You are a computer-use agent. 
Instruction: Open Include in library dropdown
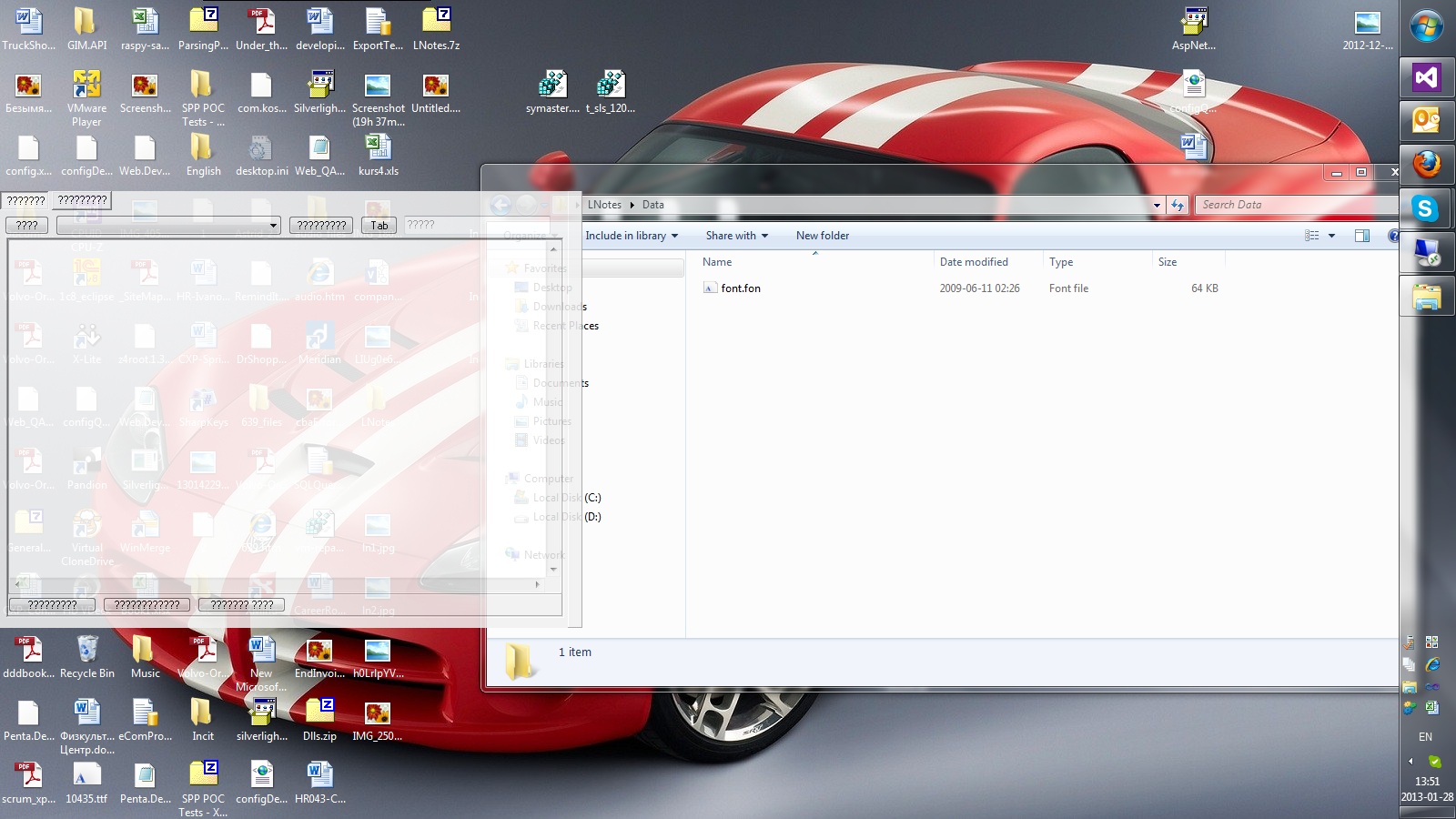point(632,236)
